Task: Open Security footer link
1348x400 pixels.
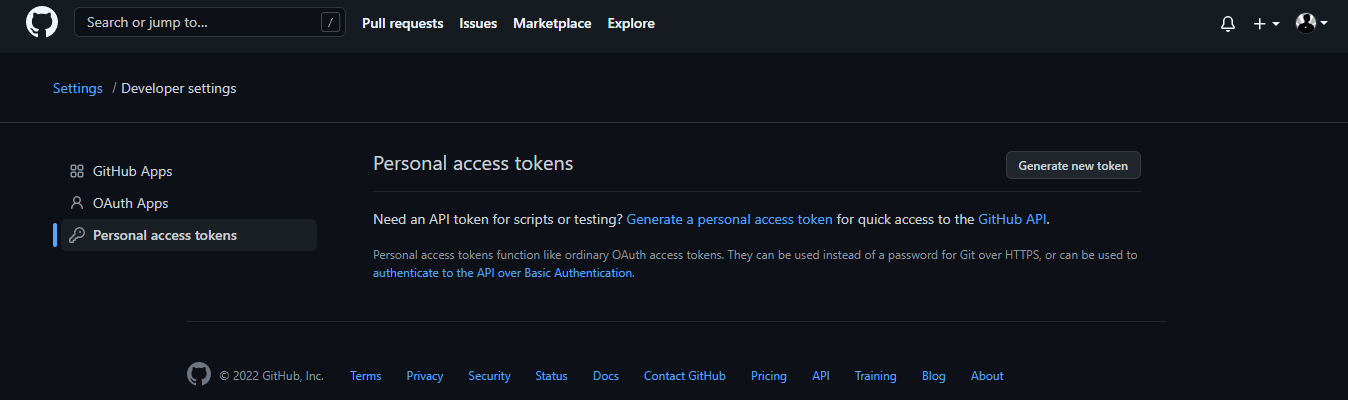Action: [489, 376]
